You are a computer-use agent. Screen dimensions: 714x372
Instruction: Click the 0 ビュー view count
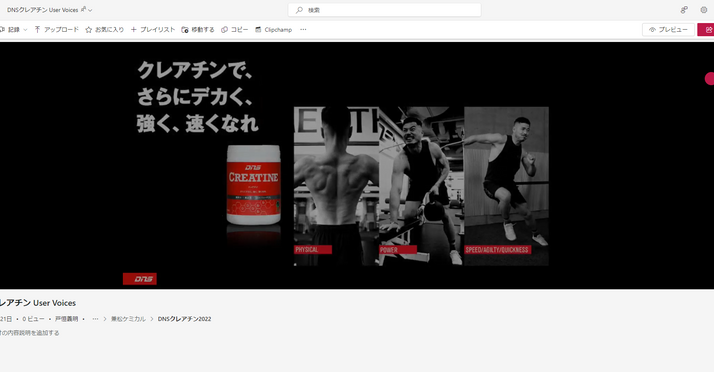(33, 319)
